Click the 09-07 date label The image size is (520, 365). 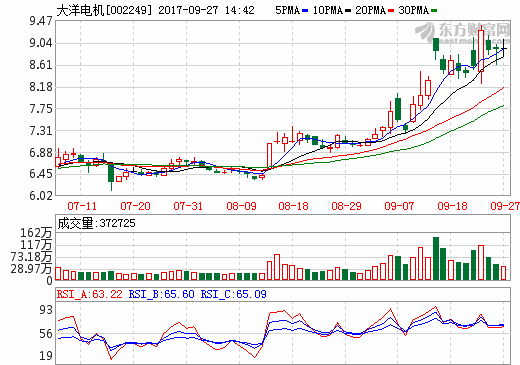pos(399,206)
